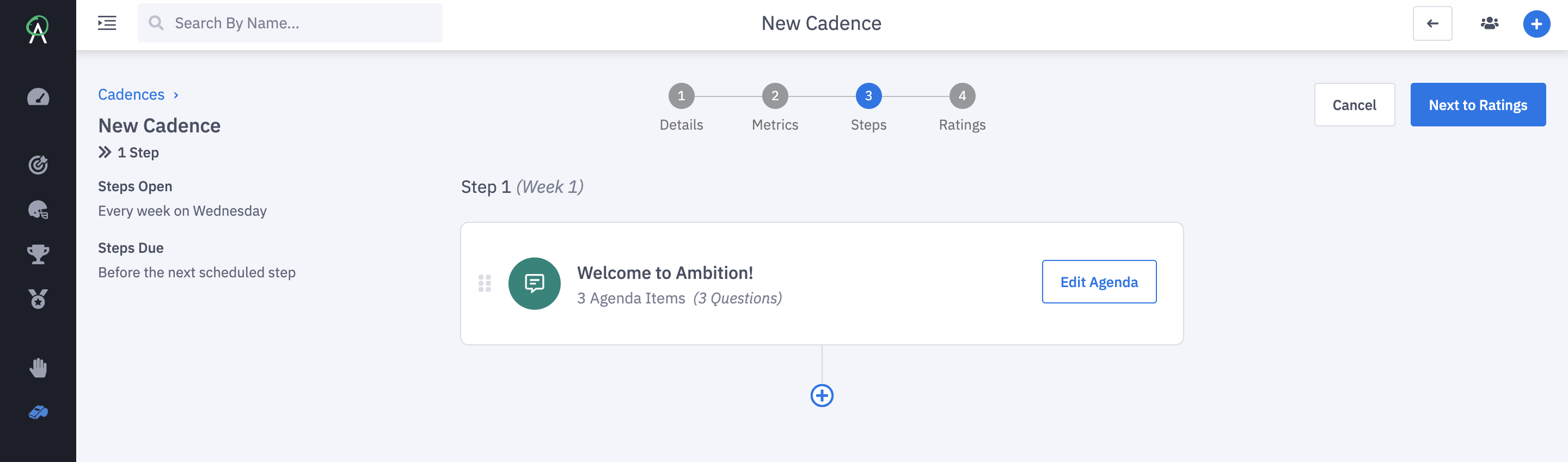
Task: Click the back arrow button
Action: (x=1432, y=23)
